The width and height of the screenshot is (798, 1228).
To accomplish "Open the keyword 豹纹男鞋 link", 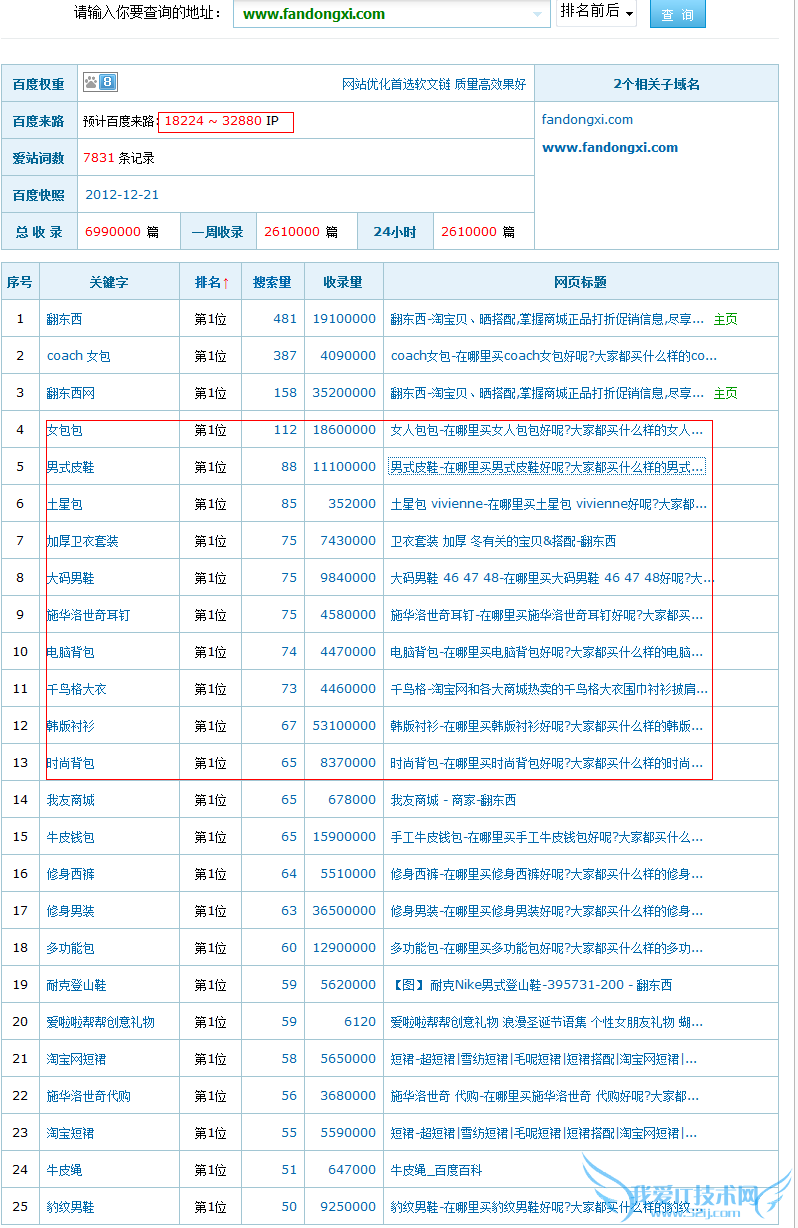I will tap(71, 1208).
